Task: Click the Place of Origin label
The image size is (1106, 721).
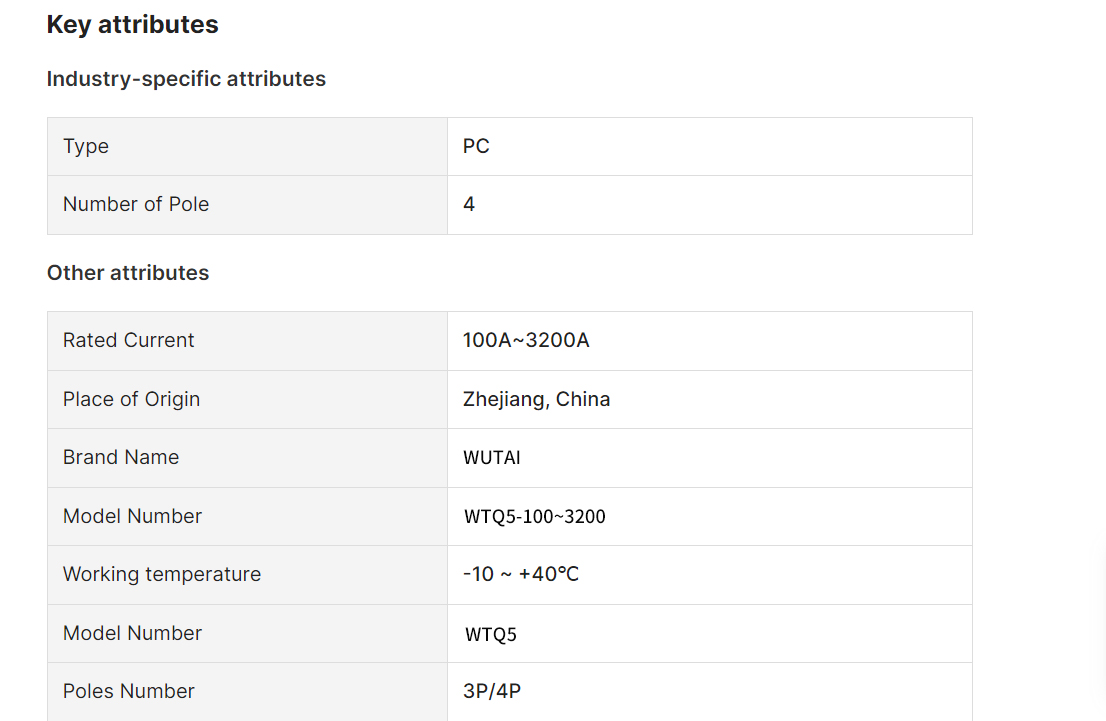Action: pos(131,399)
